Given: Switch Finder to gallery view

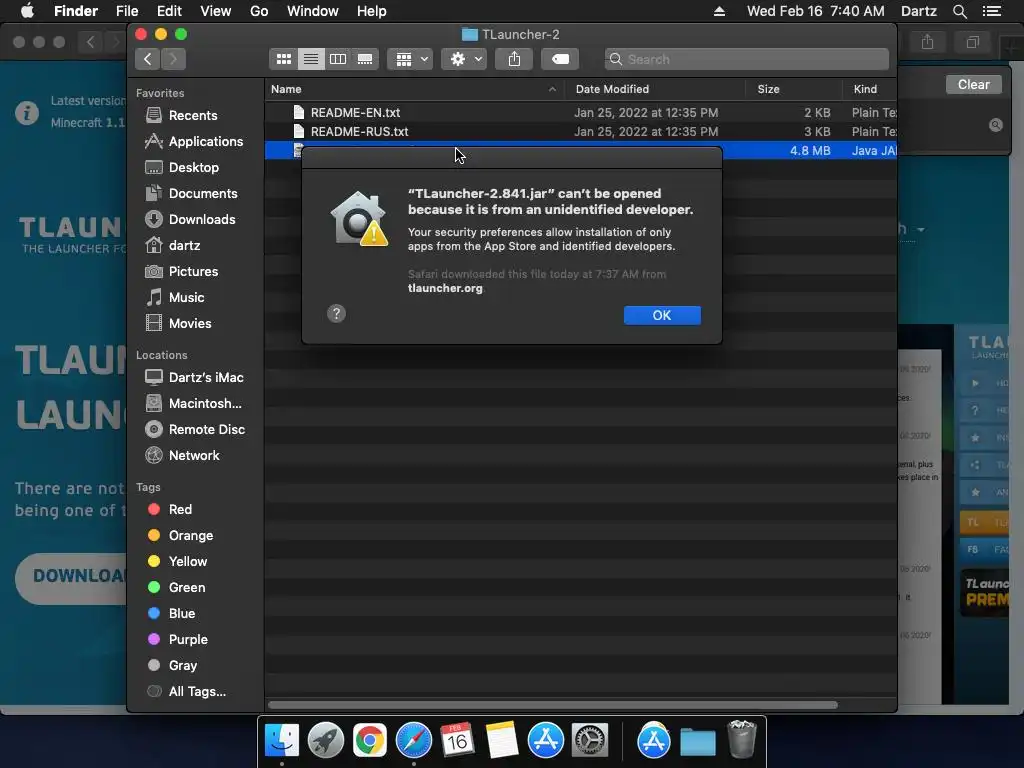Looking at the screenshot, I should point(365,59).
